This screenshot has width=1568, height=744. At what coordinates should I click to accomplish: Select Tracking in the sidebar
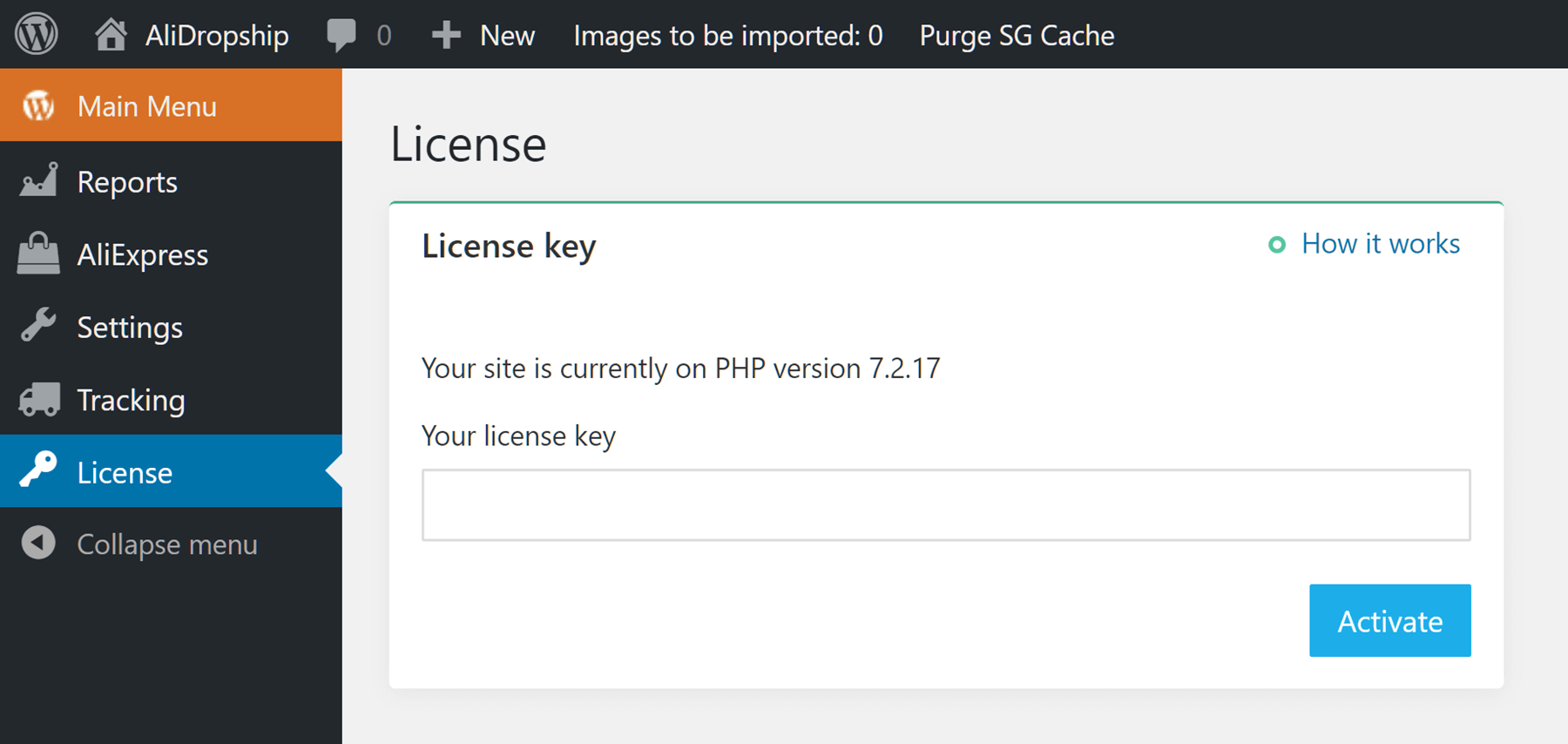[x=131, y=401]
